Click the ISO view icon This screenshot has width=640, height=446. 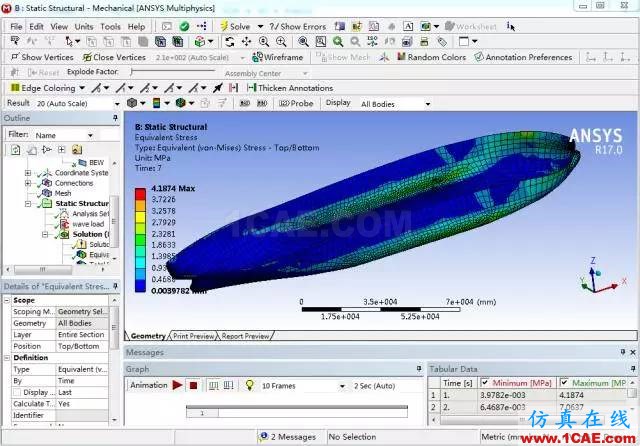click(372, 42)
